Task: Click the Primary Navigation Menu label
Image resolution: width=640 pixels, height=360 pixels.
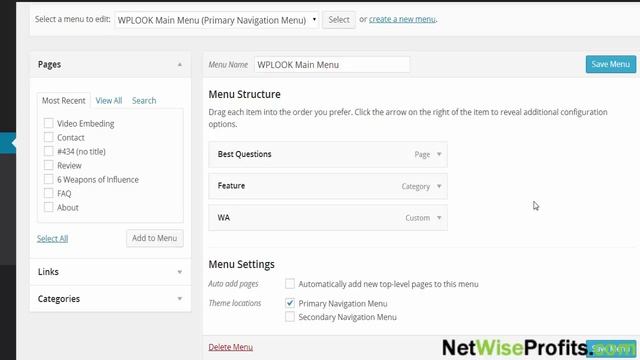Action: pos(343,303)
